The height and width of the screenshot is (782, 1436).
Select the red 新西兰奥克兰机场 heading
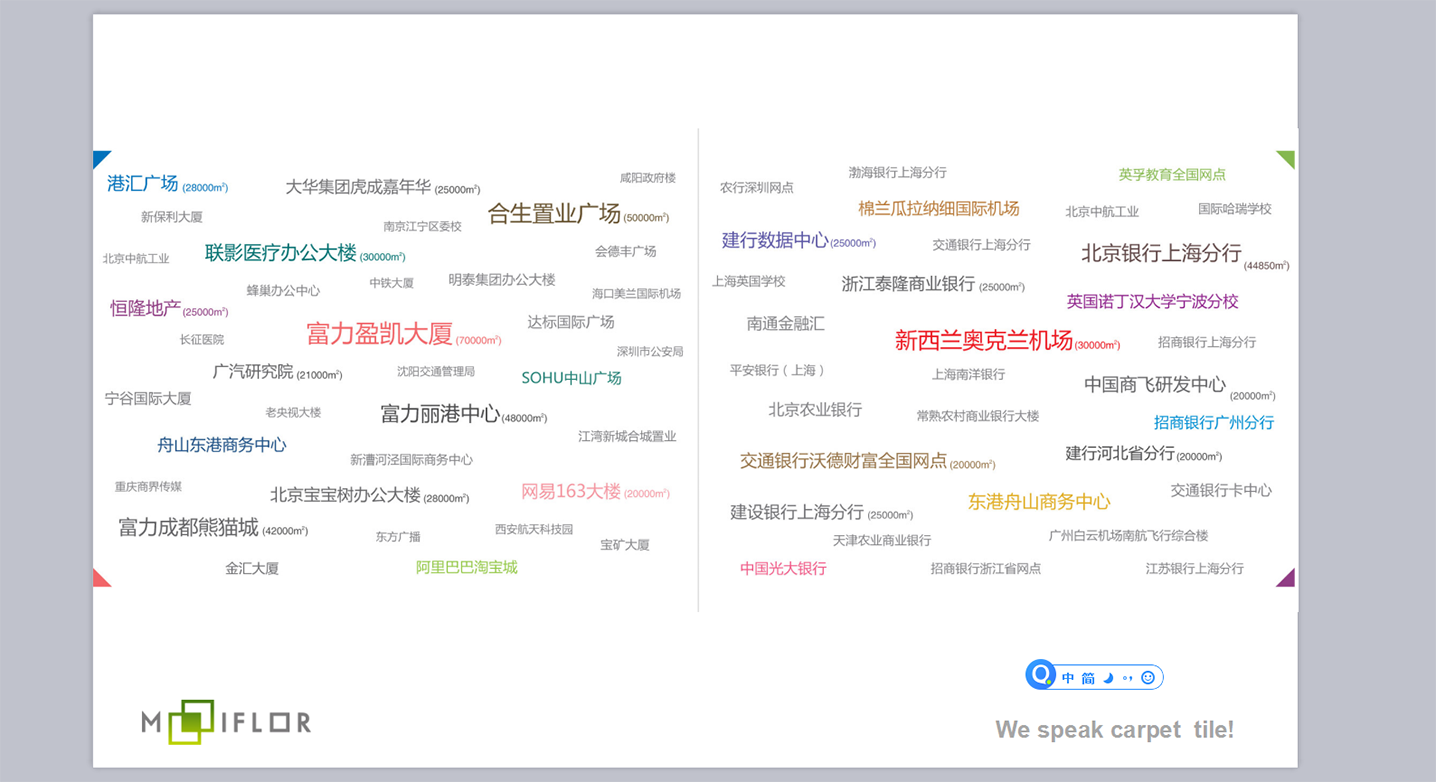(984, 341)
